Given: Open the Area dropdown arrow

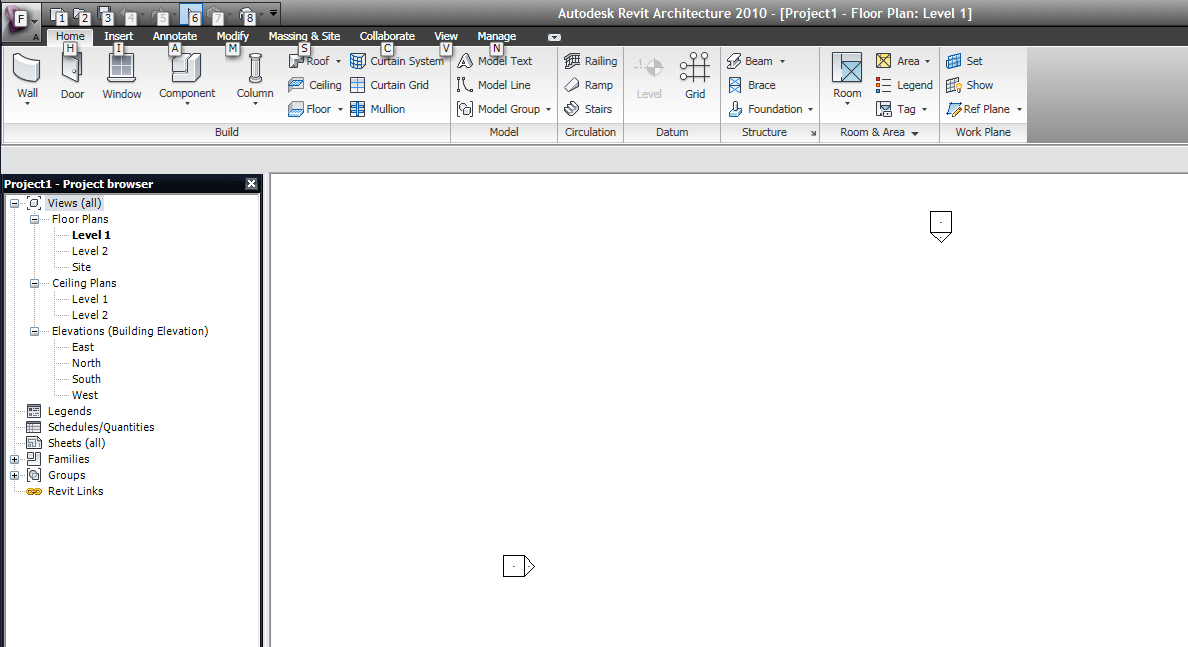Looking at the screenshot, I should pyautogui.click(x=927, y=61).
